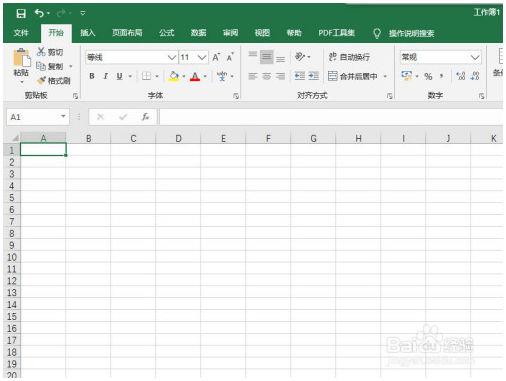The width and height of the screenshot is (506, 381).
Task: Click the 剪切 scissors button
Action: [50, 52]
